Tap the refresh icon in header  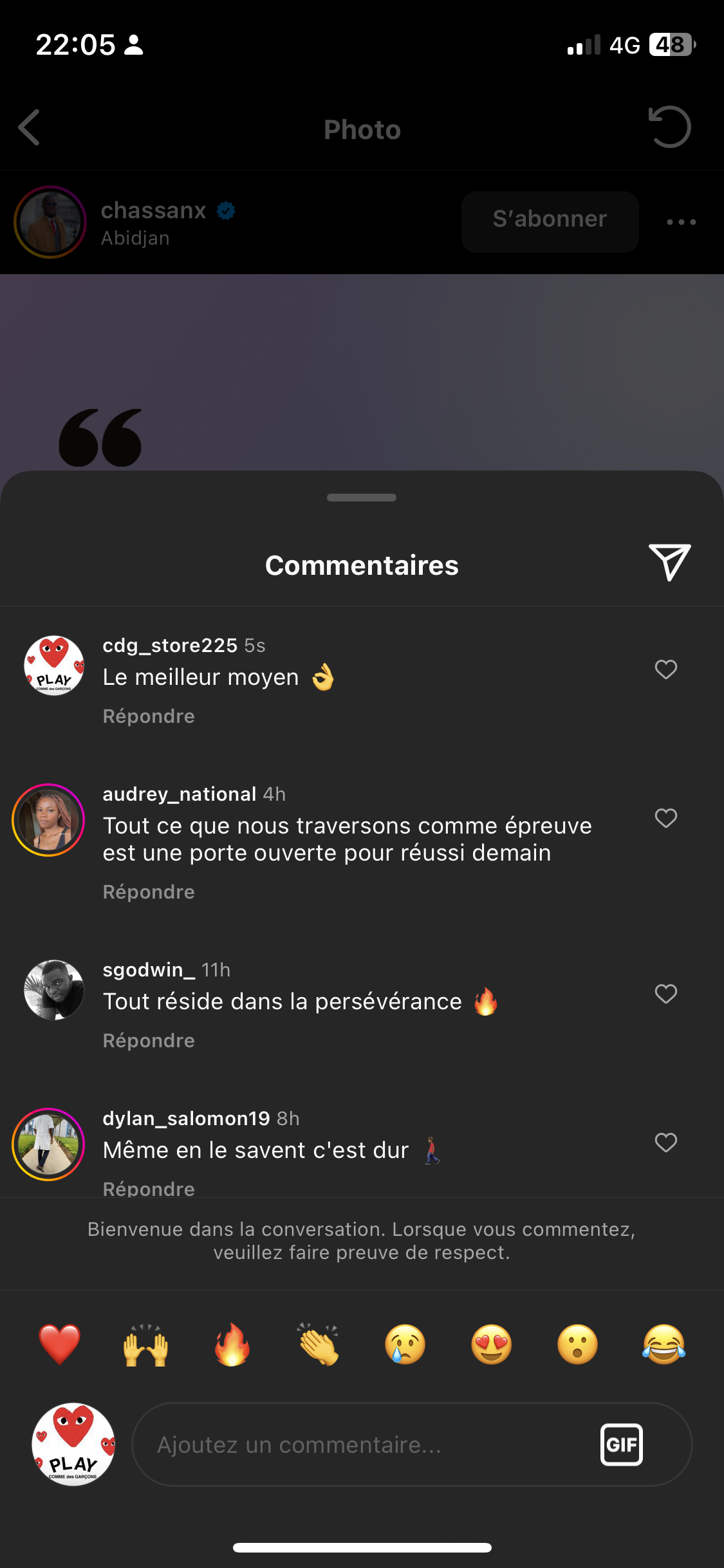coord(669,127)
